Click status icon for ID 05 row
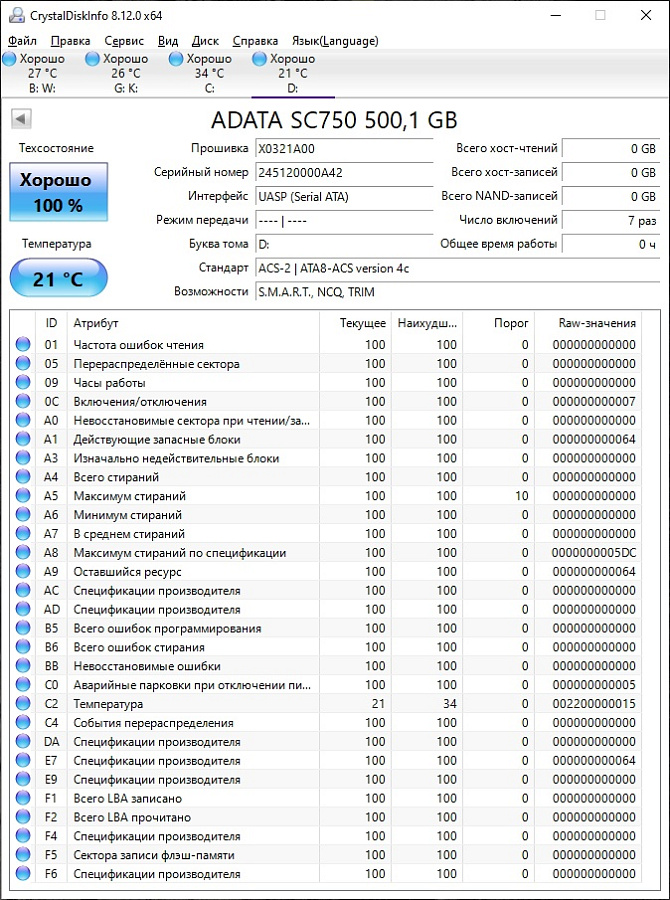The height and width of the screenshot is (900, 670). point(23,363)
